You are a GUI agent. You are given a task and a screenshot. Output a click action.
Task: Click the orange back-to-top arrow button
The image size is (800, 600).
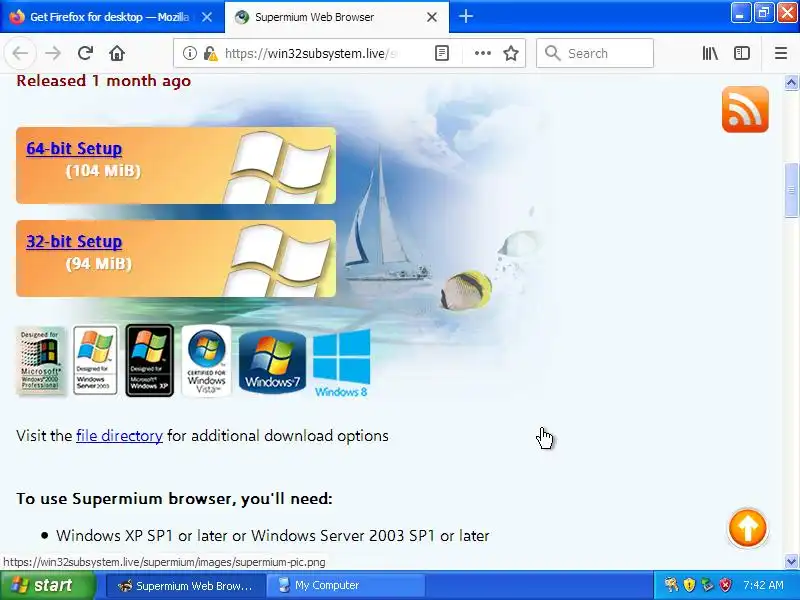point(747,528)
